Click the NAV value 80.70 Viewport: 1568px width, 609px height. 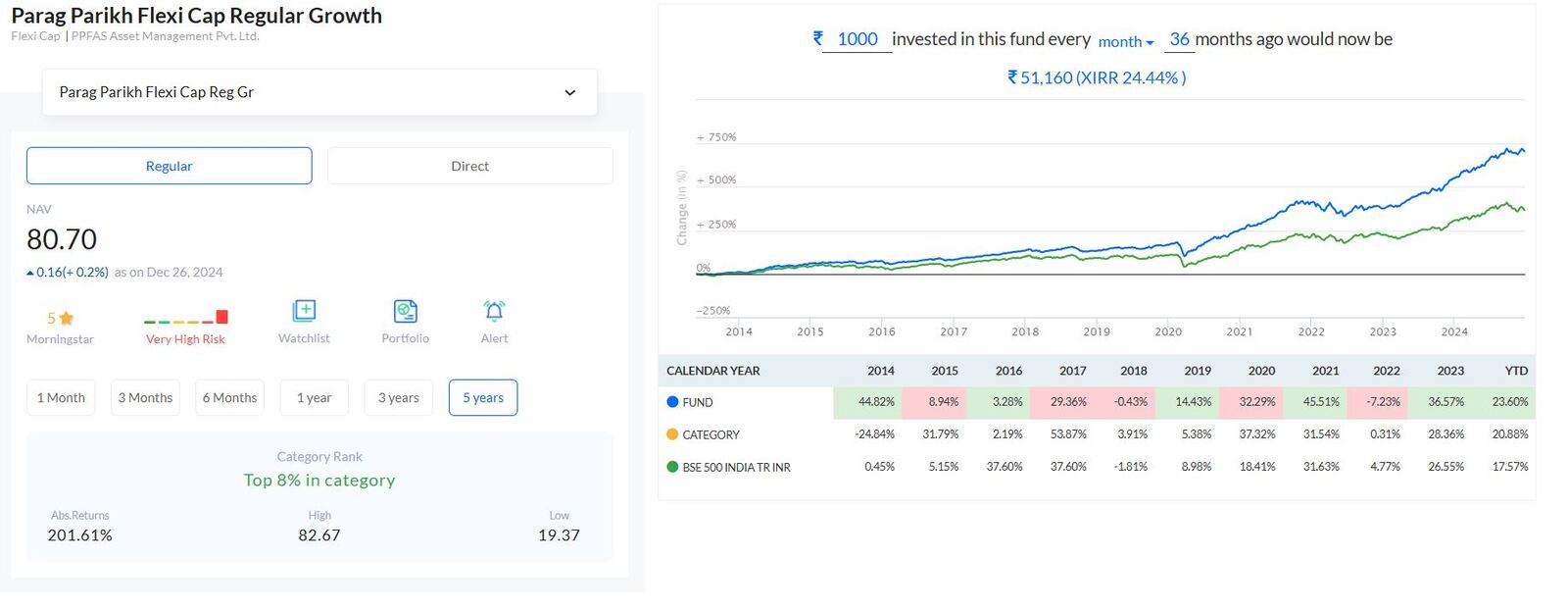(x=62, y=239)
